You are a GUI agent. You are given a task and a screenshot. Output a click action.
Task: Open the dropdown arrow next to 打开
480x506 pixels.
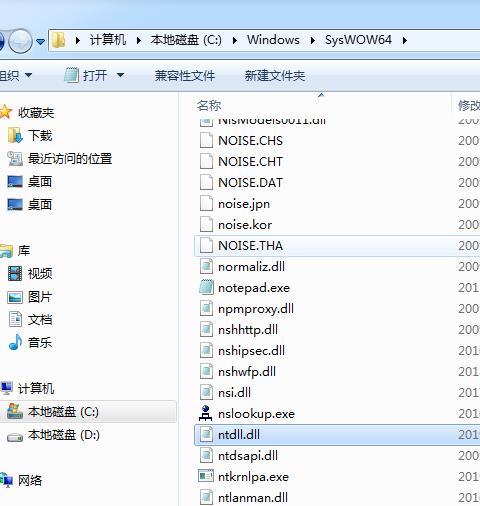(x=120, y=75)
